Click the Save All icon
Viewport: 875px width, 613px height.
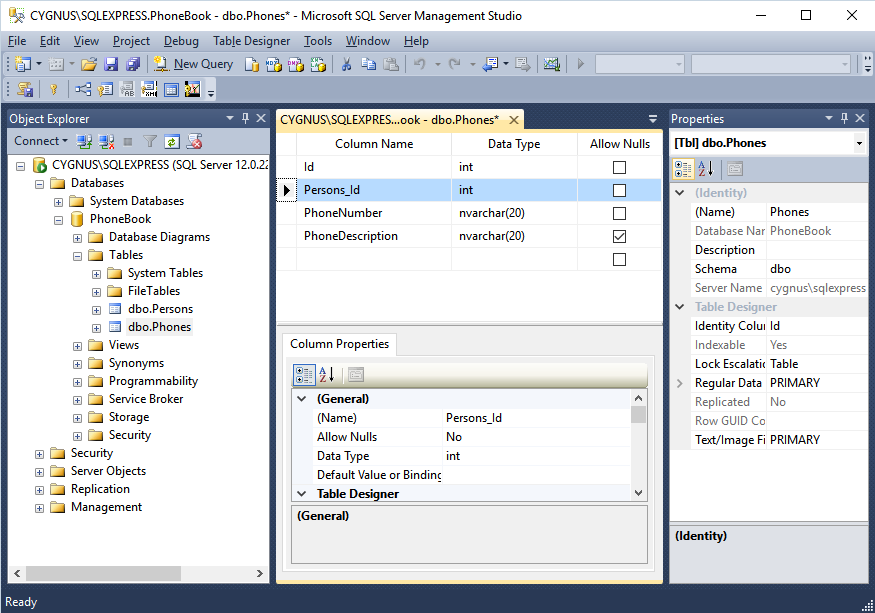(133, 64)
